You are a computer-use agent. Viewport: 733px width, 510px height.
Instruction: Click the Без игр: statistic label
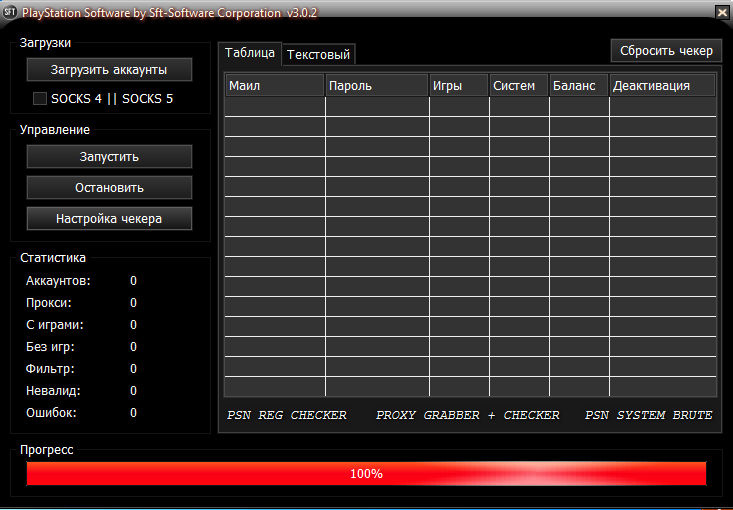pos(50,347)
